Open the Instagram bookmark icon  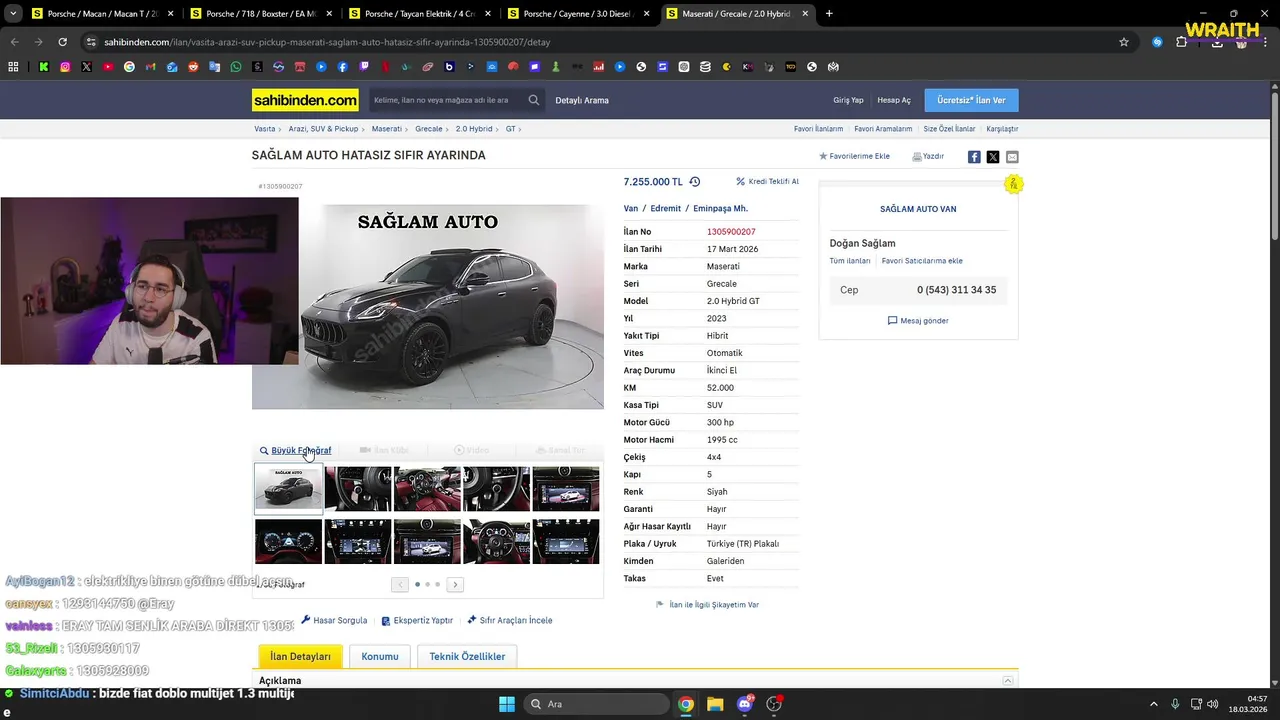coord(65,67)
